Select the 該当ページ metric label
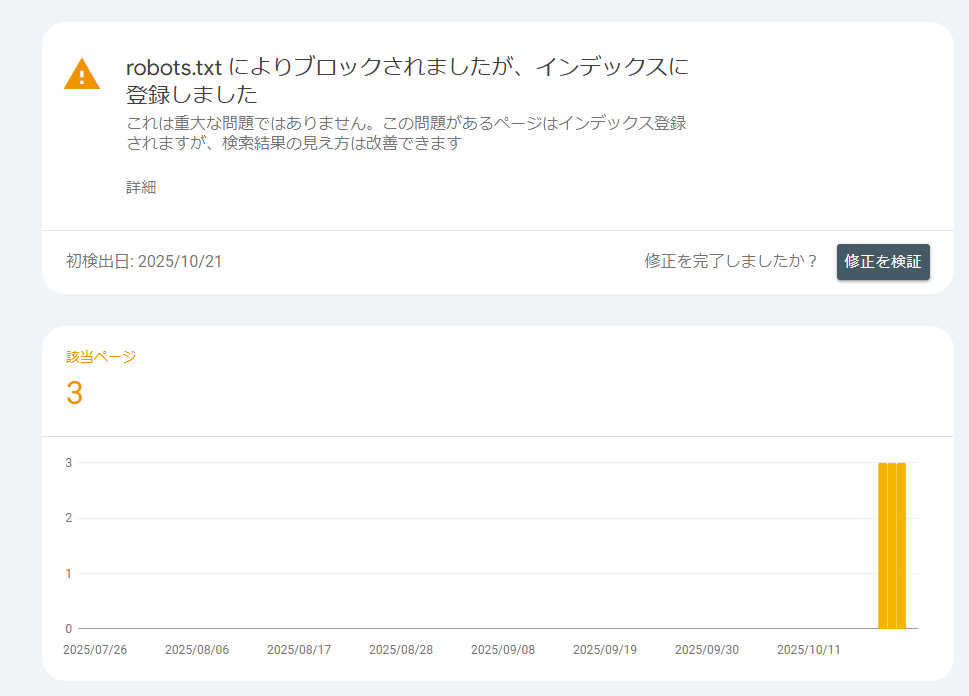The width and height of the screenshot is (969, 696). pos(101,357)
